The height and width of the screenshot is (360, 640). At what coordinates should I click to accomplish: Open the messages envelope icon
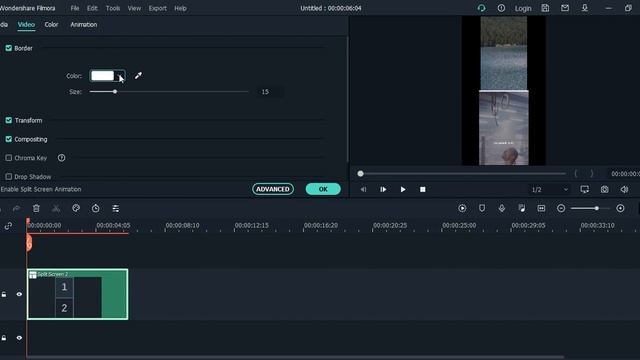pyautogui.click(x=565, y=8)
